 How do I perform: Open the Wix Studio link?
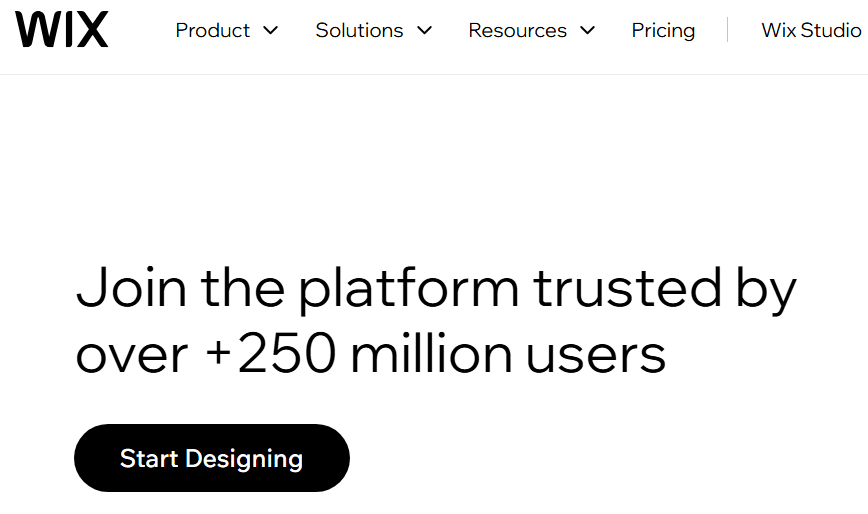tap(811, 30)
